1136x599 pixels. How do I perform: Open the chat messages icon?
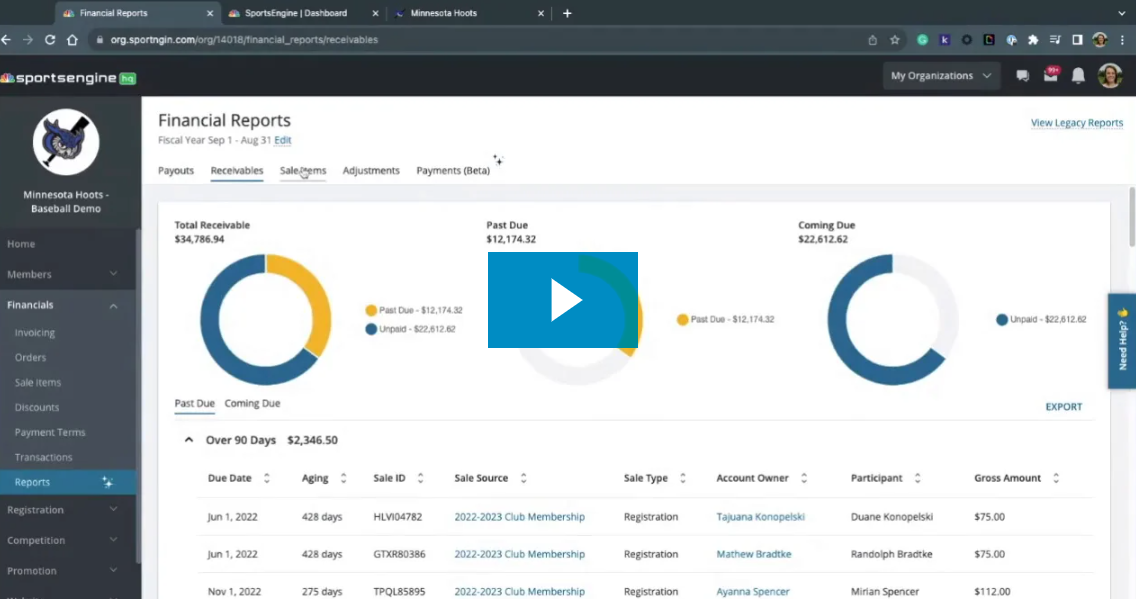1022,76
